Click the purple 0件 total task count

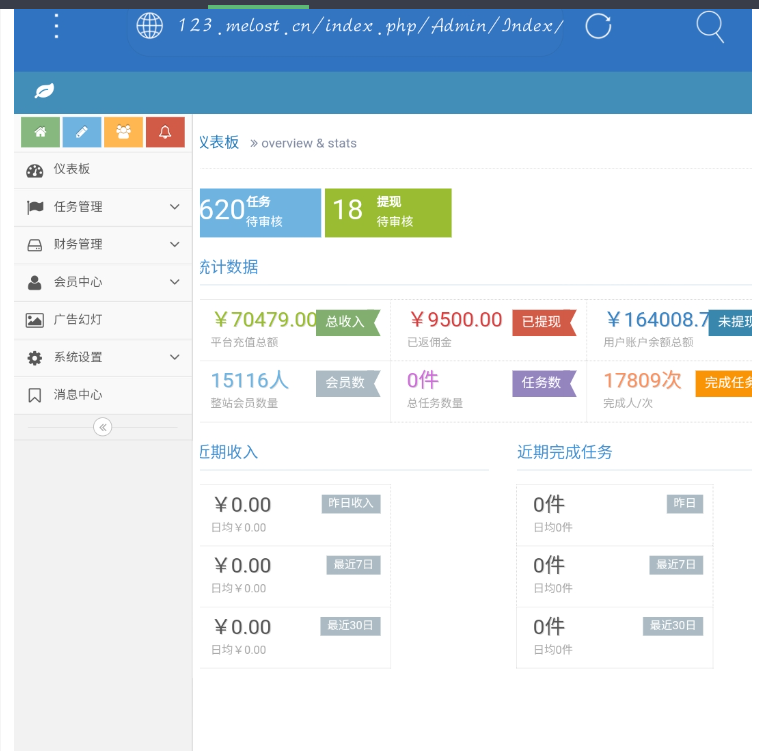pyautogui.click(x=423, y=380)
